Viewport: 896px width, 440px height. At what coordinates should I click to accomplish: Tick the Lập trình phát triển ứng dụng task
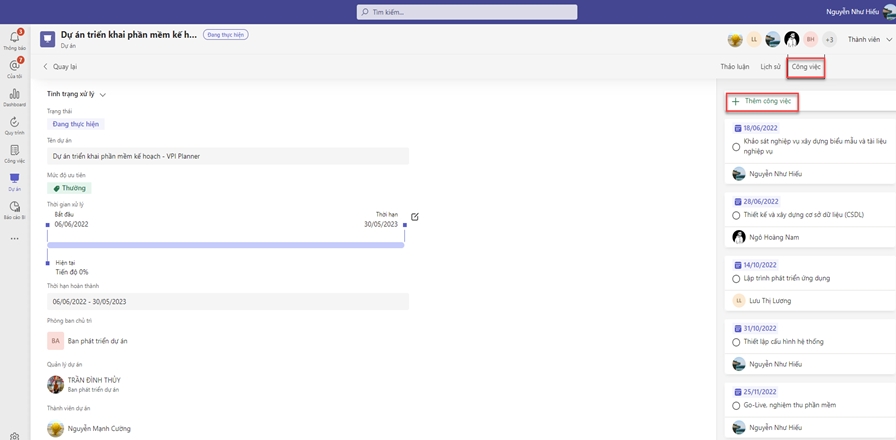tap(736, 278)
